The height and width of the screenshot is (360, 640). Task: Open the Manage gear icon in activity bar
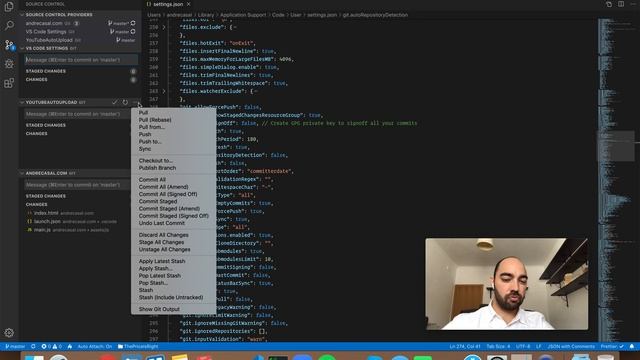pyautogui.click(x=9, y=333)
